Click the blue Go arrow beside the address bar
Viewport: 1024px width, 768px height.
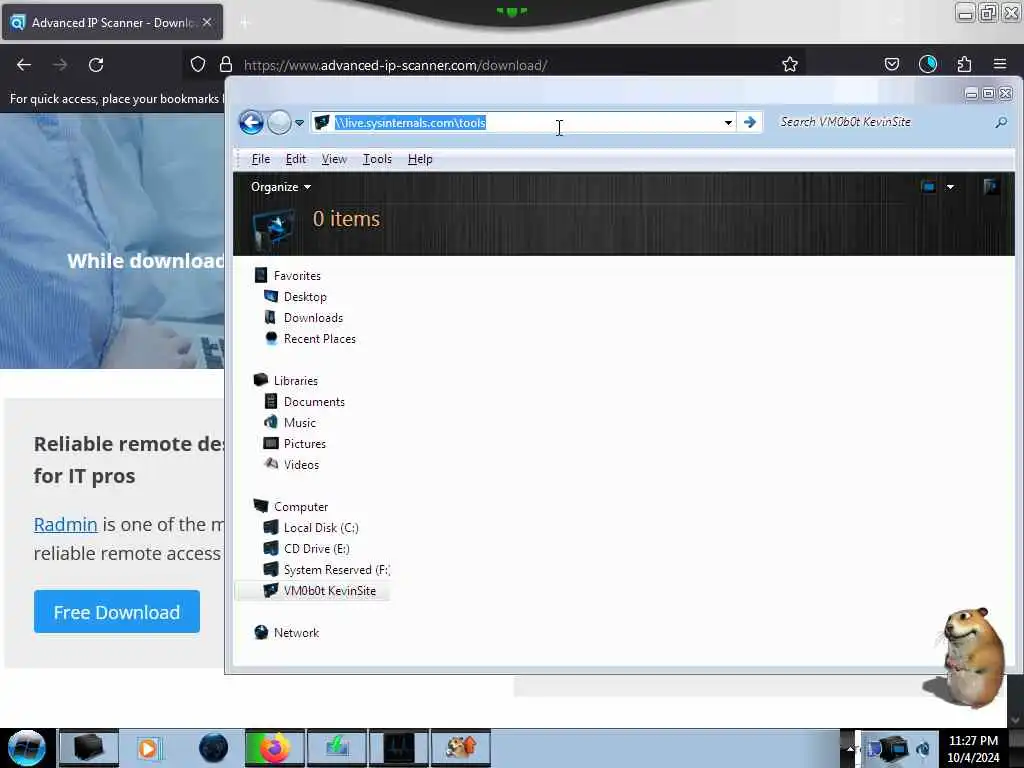coord(750,122)
